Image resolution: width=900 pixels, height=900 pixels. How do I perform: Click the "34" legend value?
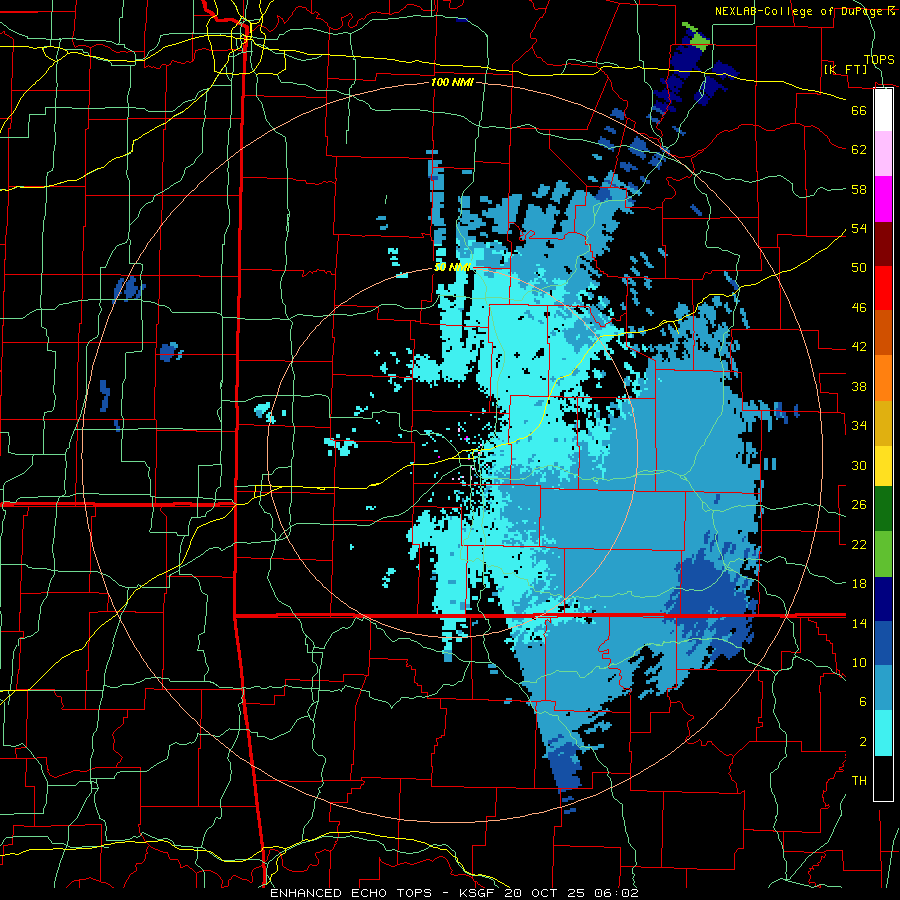(859, 426)
